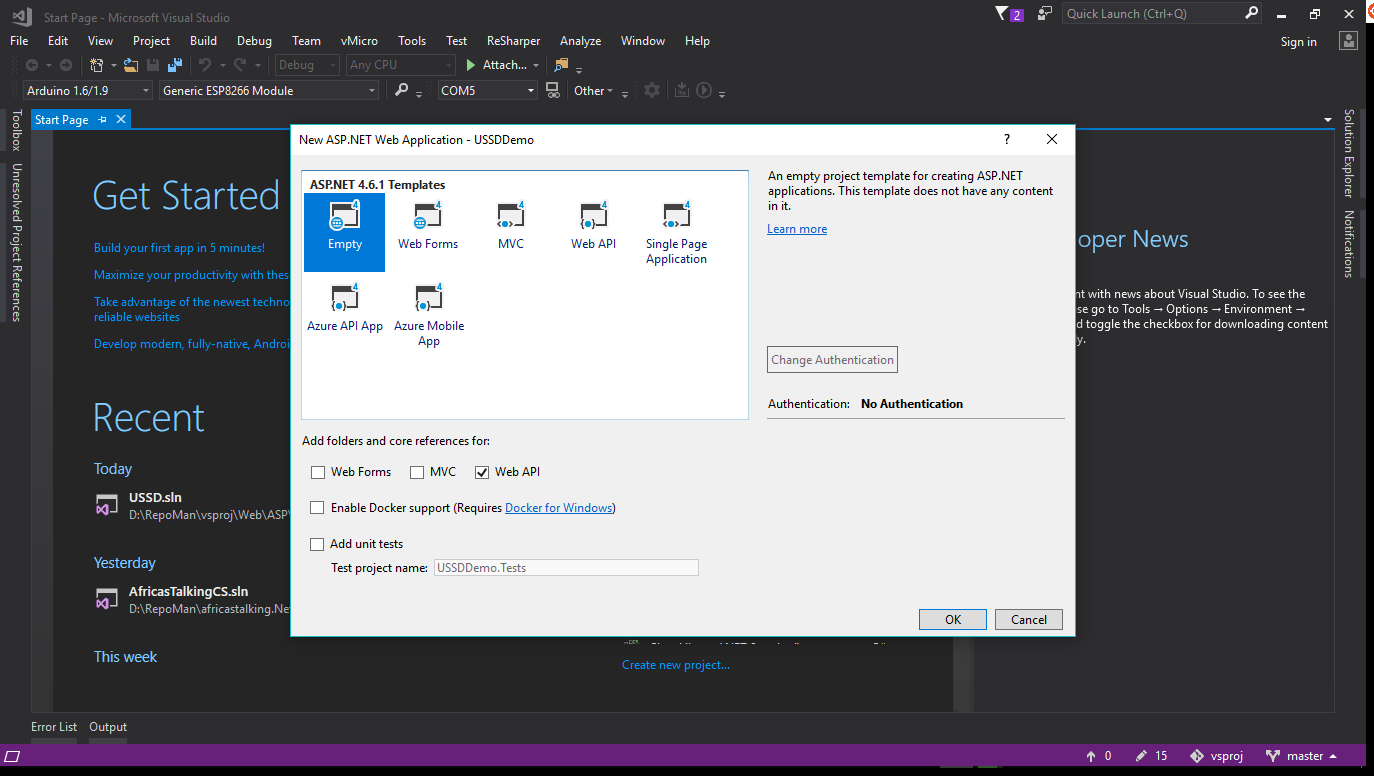The height and width of the screenshot is (776, 1374).
Task: Expand the Generic ESP8266 Module dropdown
Action: point(270,90)
